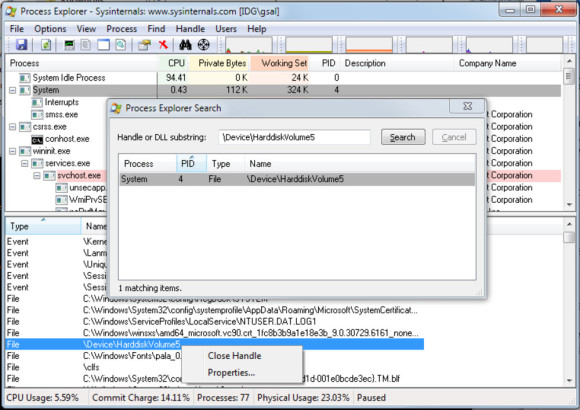Choose Close Handle from context menu
The width and height of the screenshot is (580, 410).
coord(235,356)
